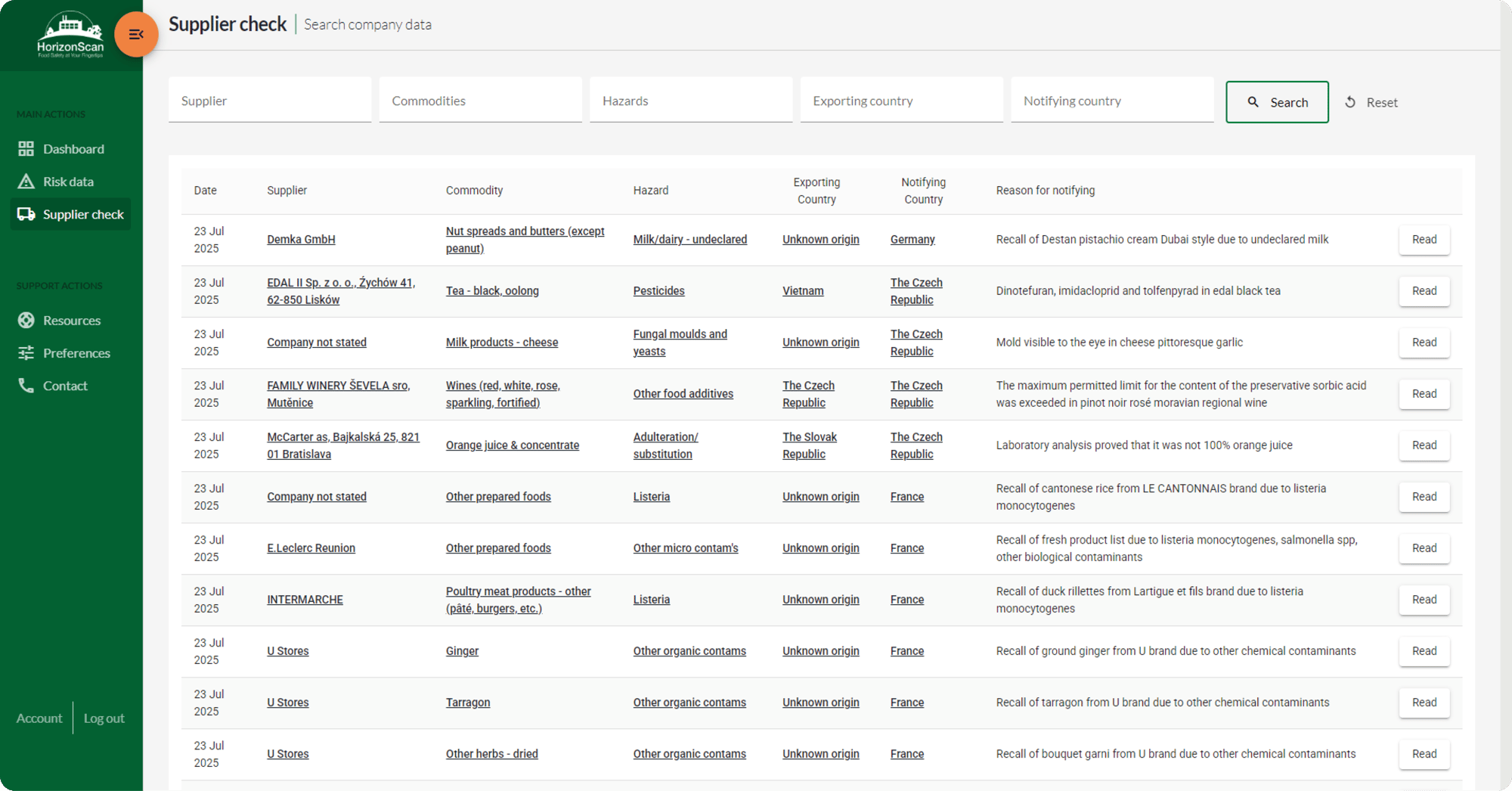1512x791 pixels.
Task: Open Preferences sliders icon
Action: point(26,353)
